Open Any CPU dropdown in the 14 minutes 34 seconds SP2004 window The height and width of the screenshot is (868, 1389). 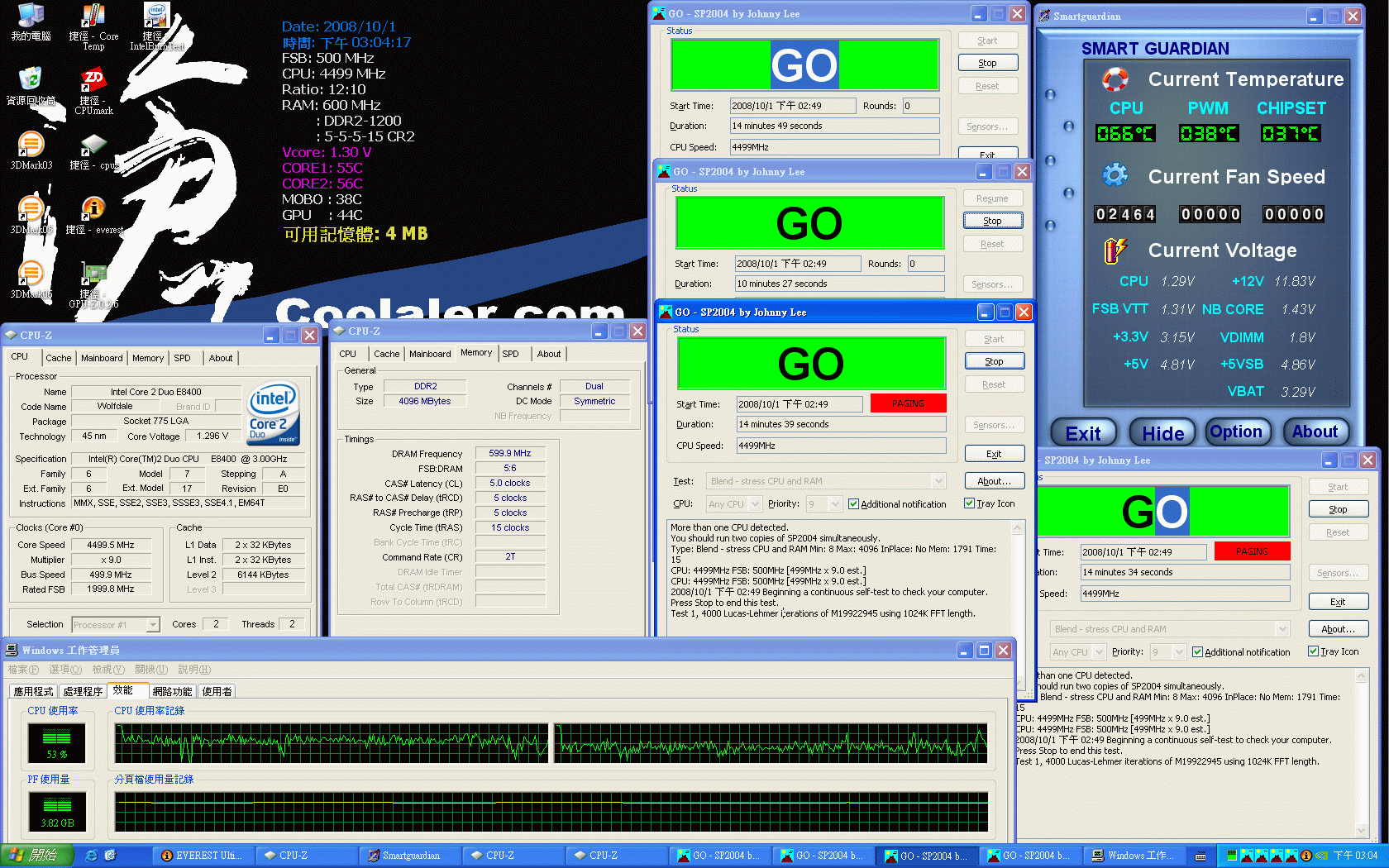click(x=1099, y=652)
